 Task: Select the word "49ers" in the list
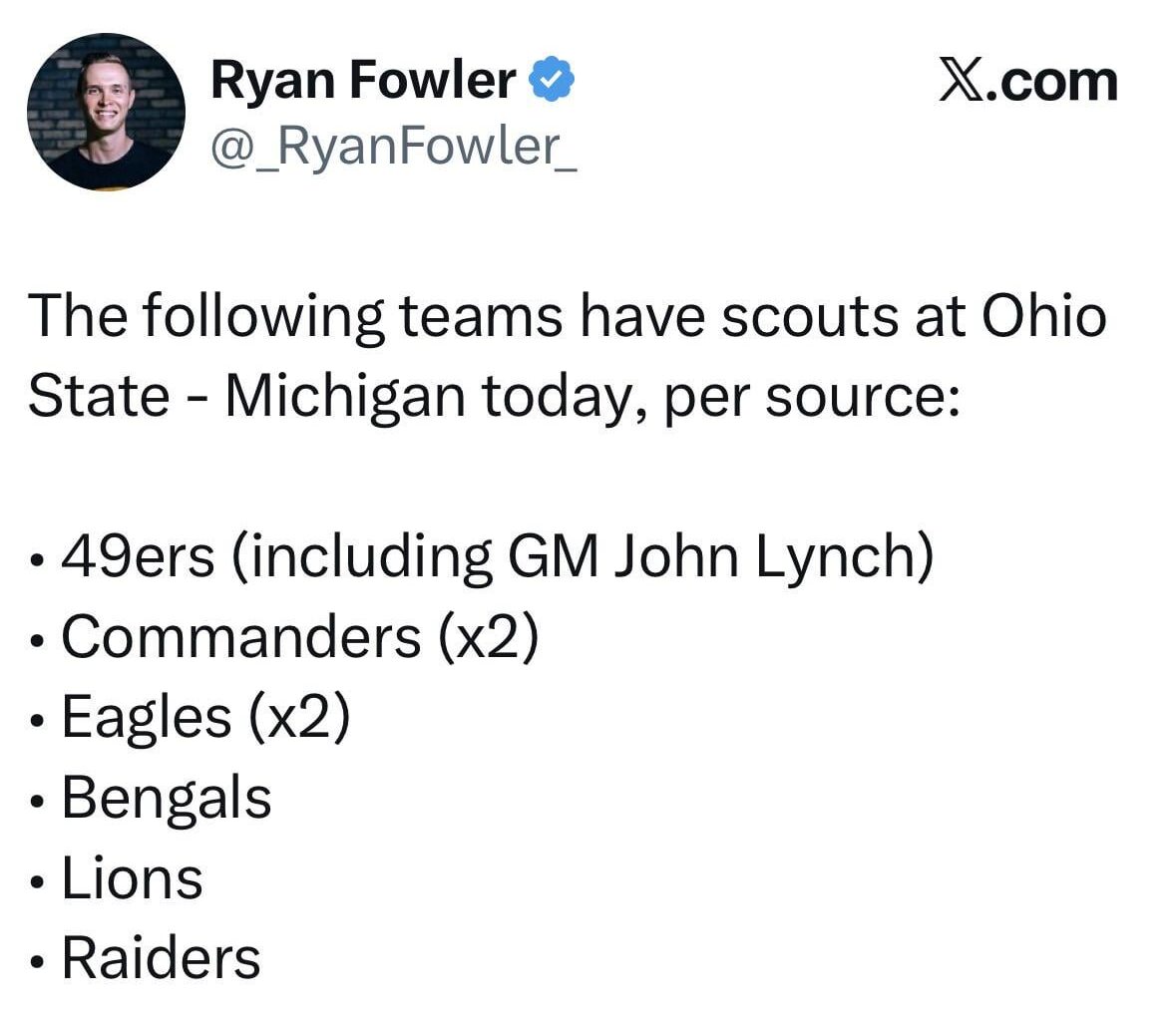(138, 556)
